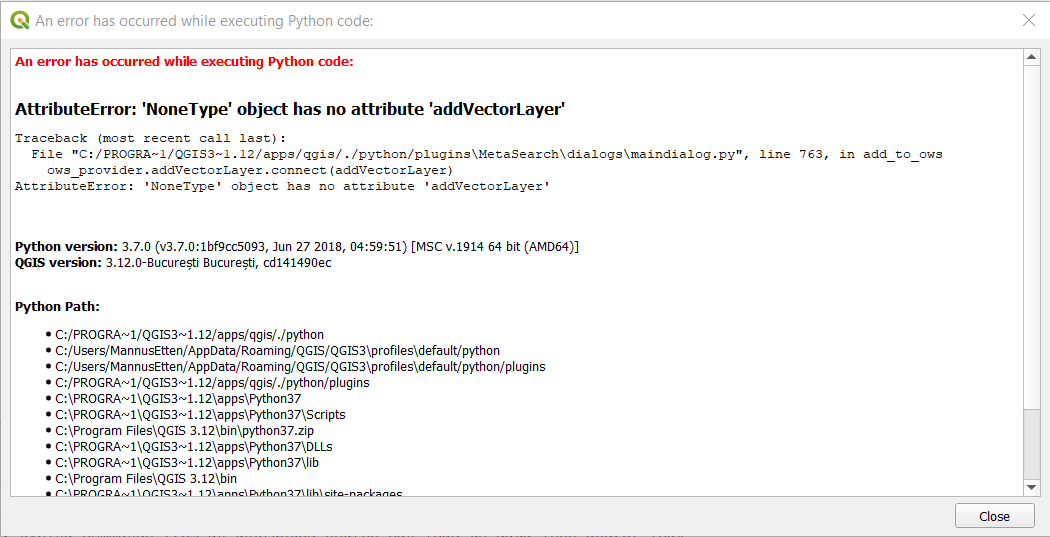Image resolution: width=1050 pixels, height=537 pixels.
Task: Click the monospace AttributeError line below the code
Action: point(283,186)
